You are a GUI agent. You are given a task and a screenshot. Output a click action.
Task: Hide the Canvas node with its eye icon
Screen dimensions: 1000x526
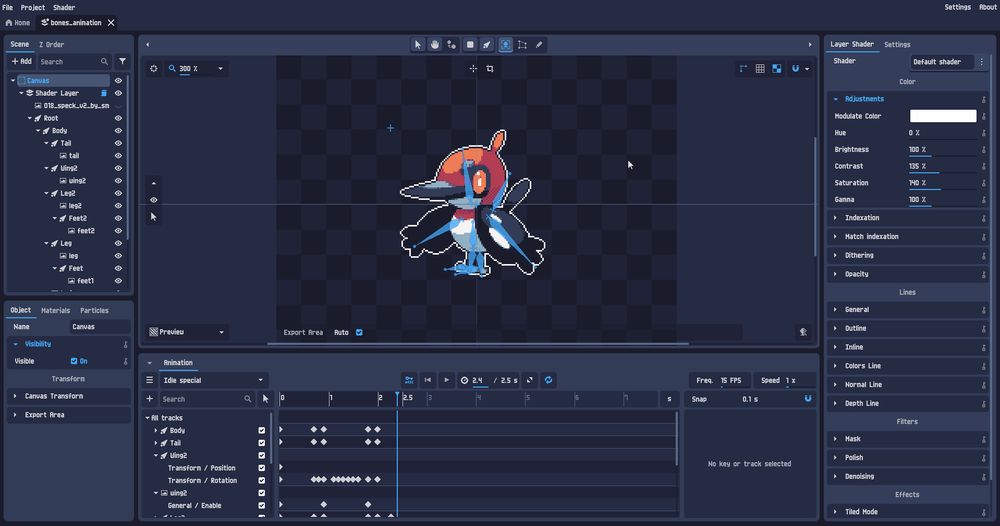coord(118,80)
